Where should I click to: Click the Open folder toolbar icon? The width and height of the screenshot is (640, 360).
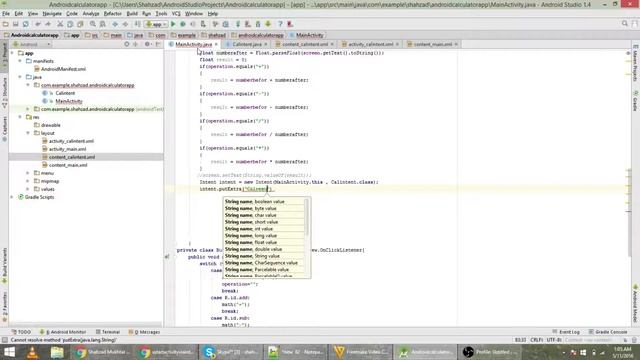[x=5, y=24]
